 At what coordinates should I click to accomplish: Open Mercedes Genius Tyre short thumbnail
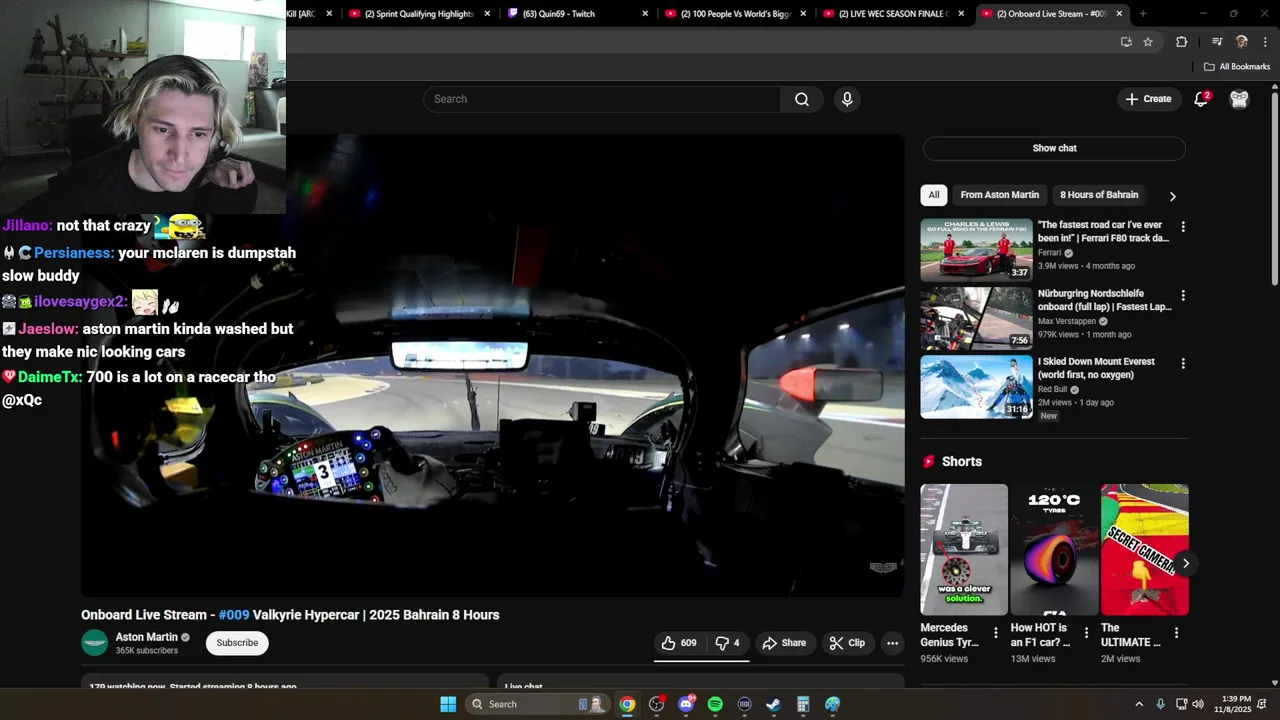pos(964,550)
